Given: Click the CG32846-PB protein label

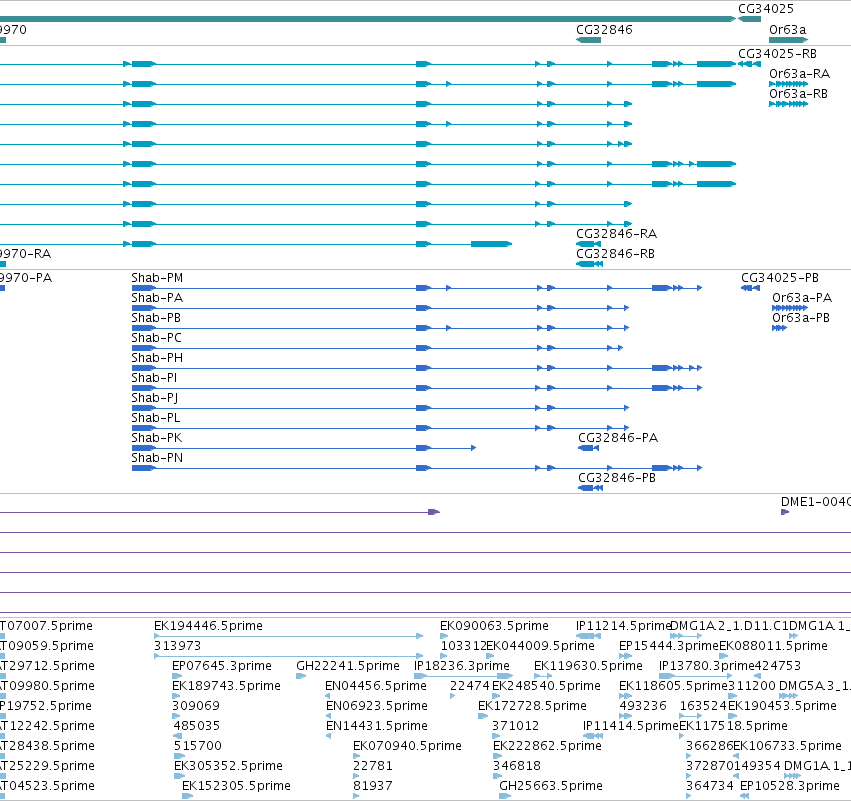Looking at the screenshot, I should [617, 478].
